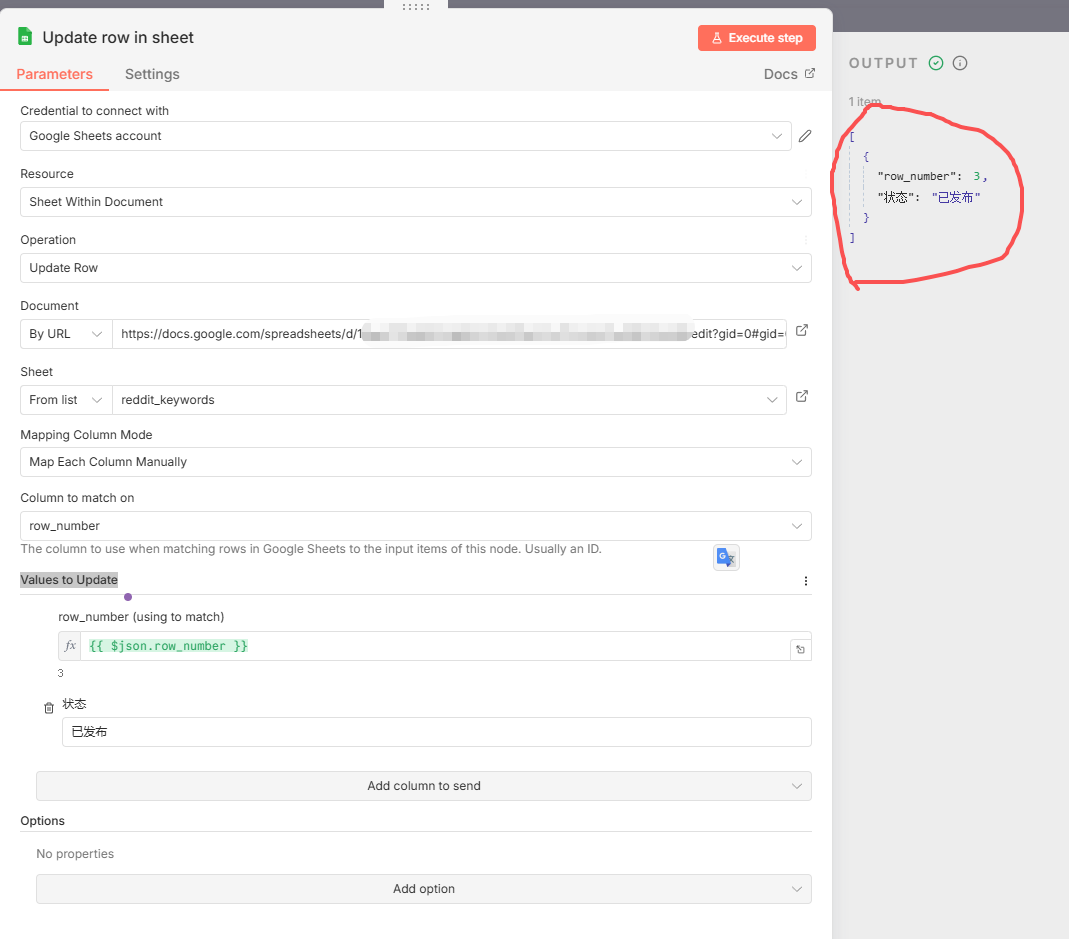Select the Parameters tab
This screenshot has height=939, width=1069.
(55, 74)
